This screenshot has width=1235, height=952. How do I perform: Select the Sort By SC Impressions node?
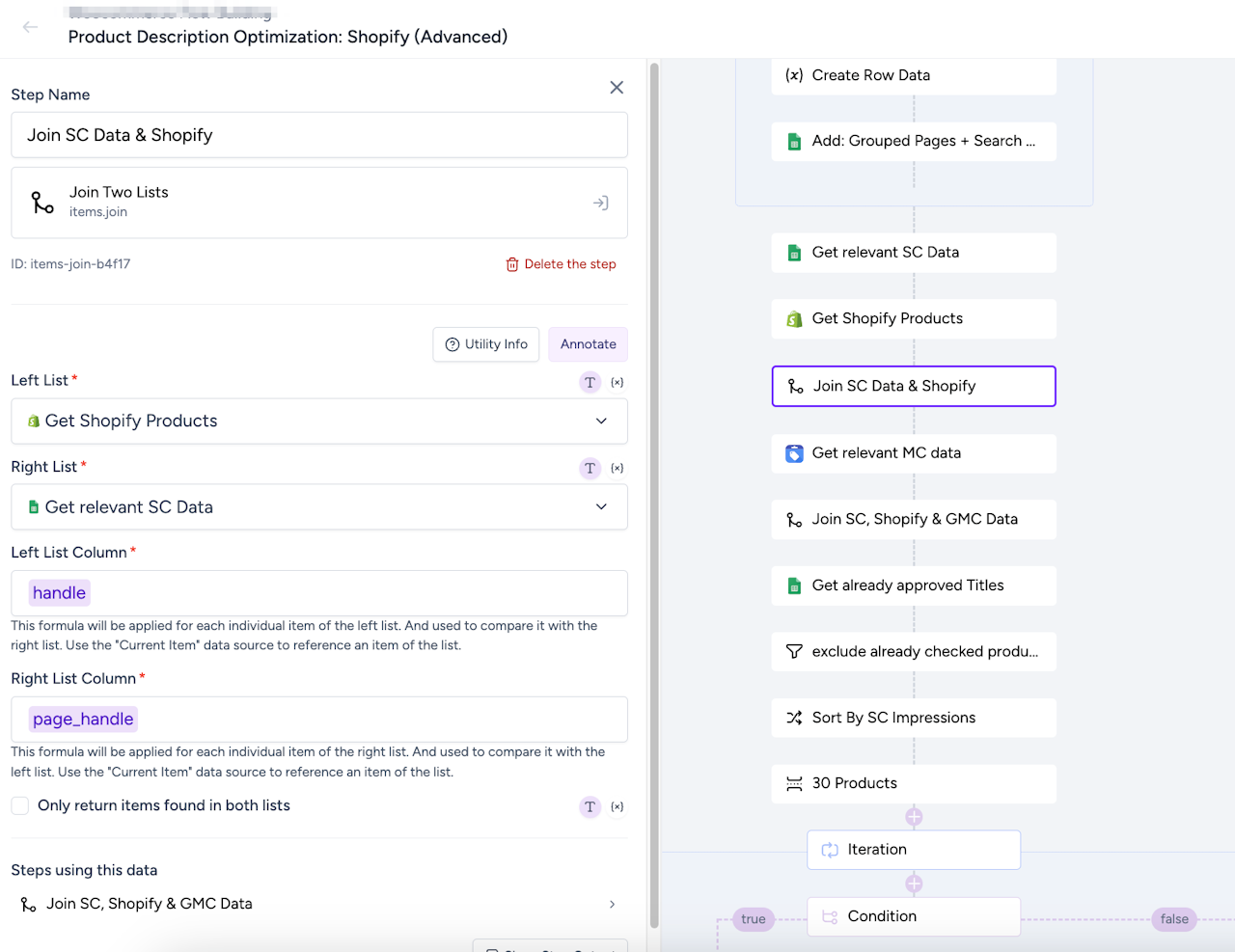[x=913, y=718]
